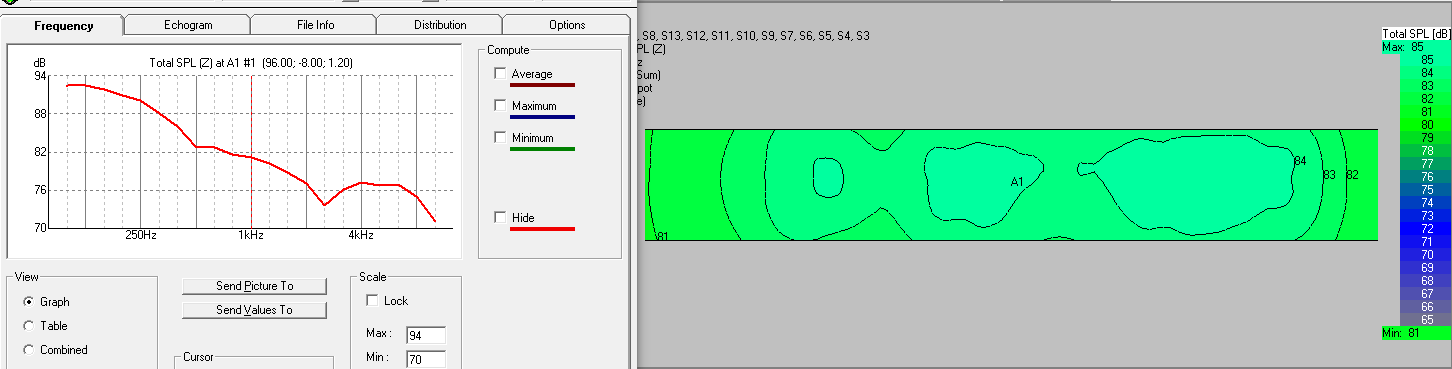Open the Echogram tab

(187, 25)
